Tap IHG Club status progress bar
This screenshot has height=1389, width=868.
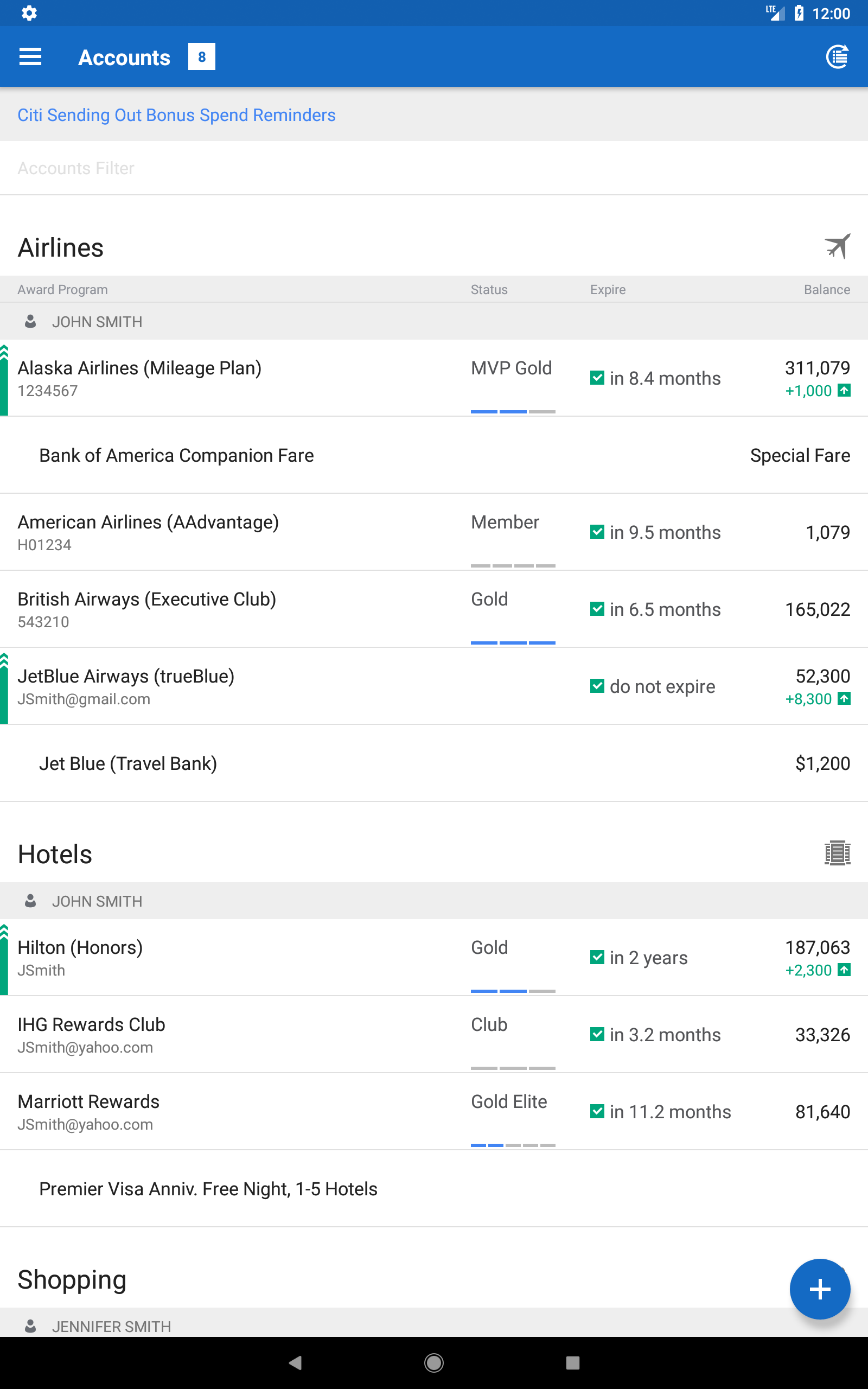click(513, 1068)
